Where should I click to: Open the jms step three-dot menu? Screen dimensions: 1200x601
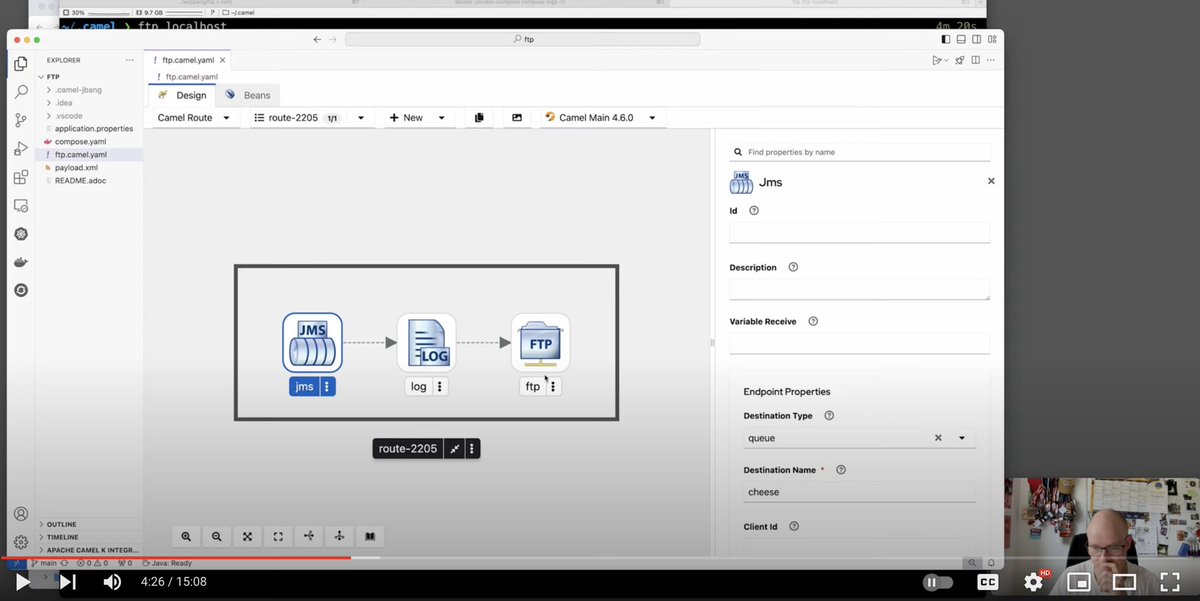(327, 386)
